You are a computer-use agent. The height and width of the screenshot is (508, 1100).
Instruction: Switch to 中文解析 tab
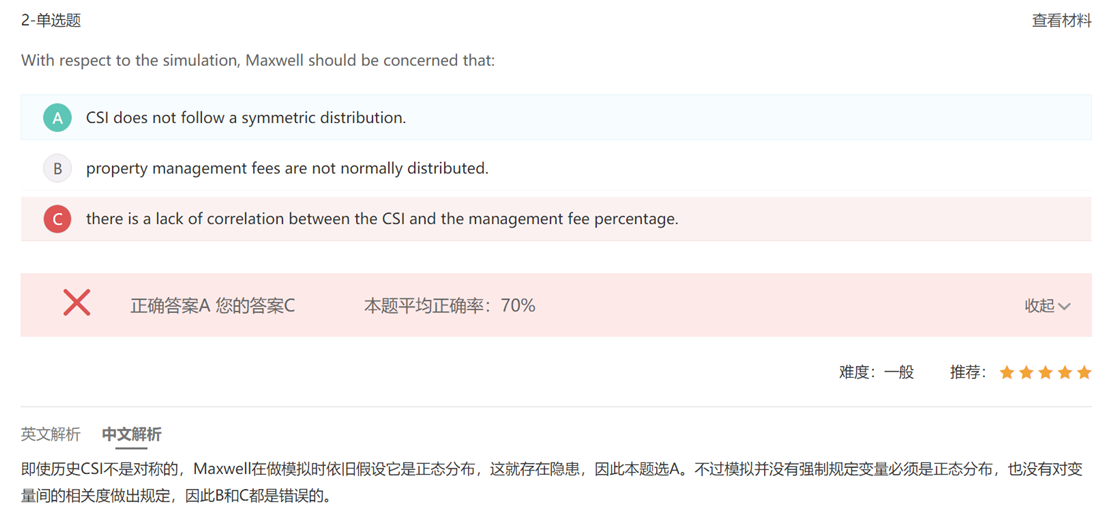pyautogui.click(x=131, y=434)
